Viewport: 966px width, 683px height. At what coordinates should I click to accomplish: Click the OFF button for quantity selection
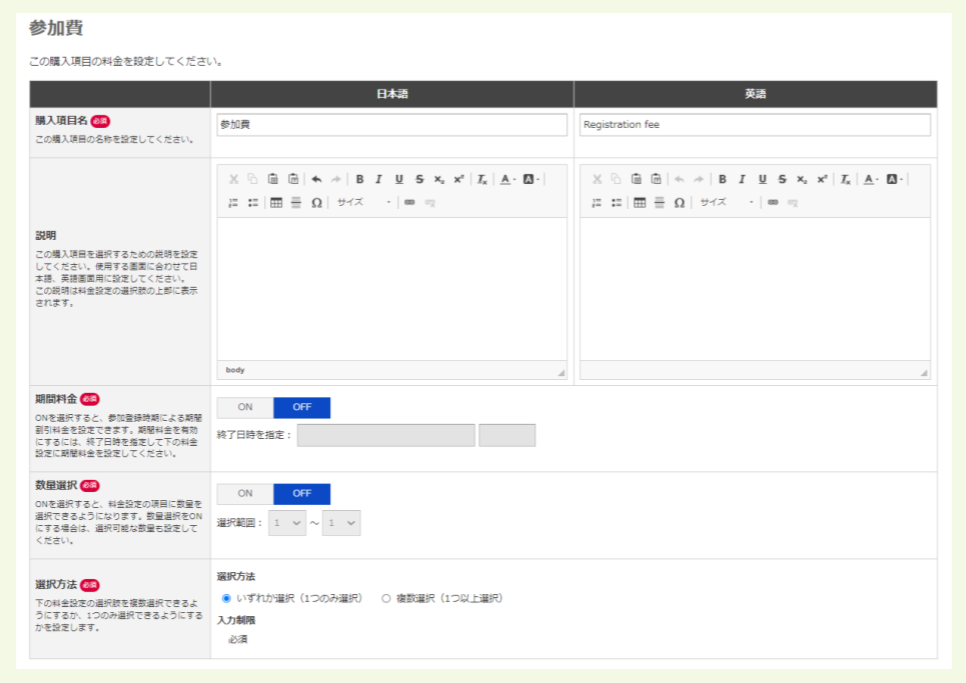pos(302,494)
